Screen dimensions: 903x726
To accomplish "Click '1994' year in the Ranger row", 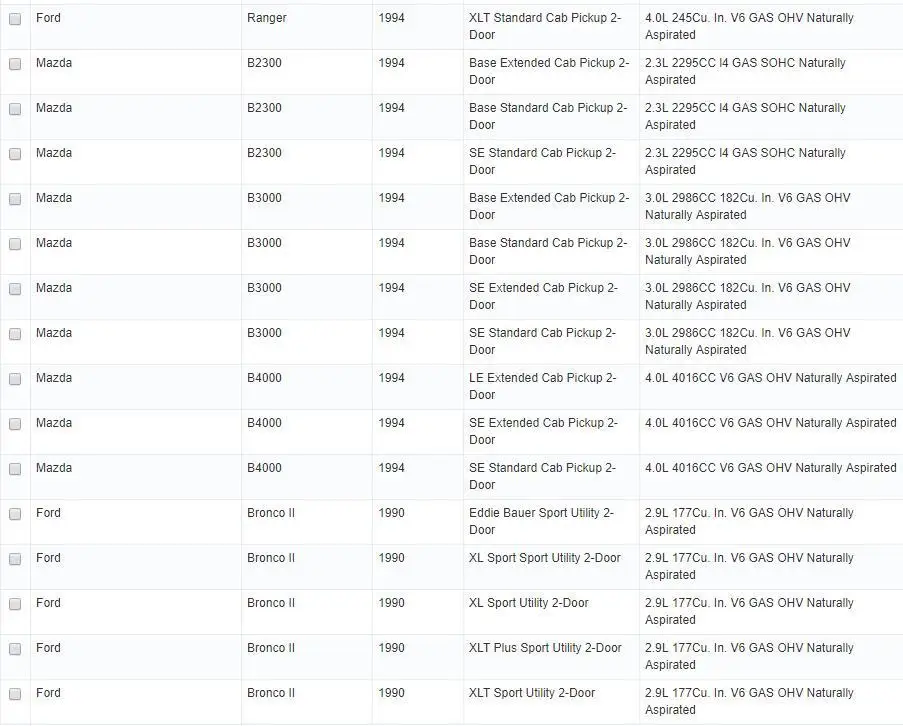I will click(x=391, y=18).
